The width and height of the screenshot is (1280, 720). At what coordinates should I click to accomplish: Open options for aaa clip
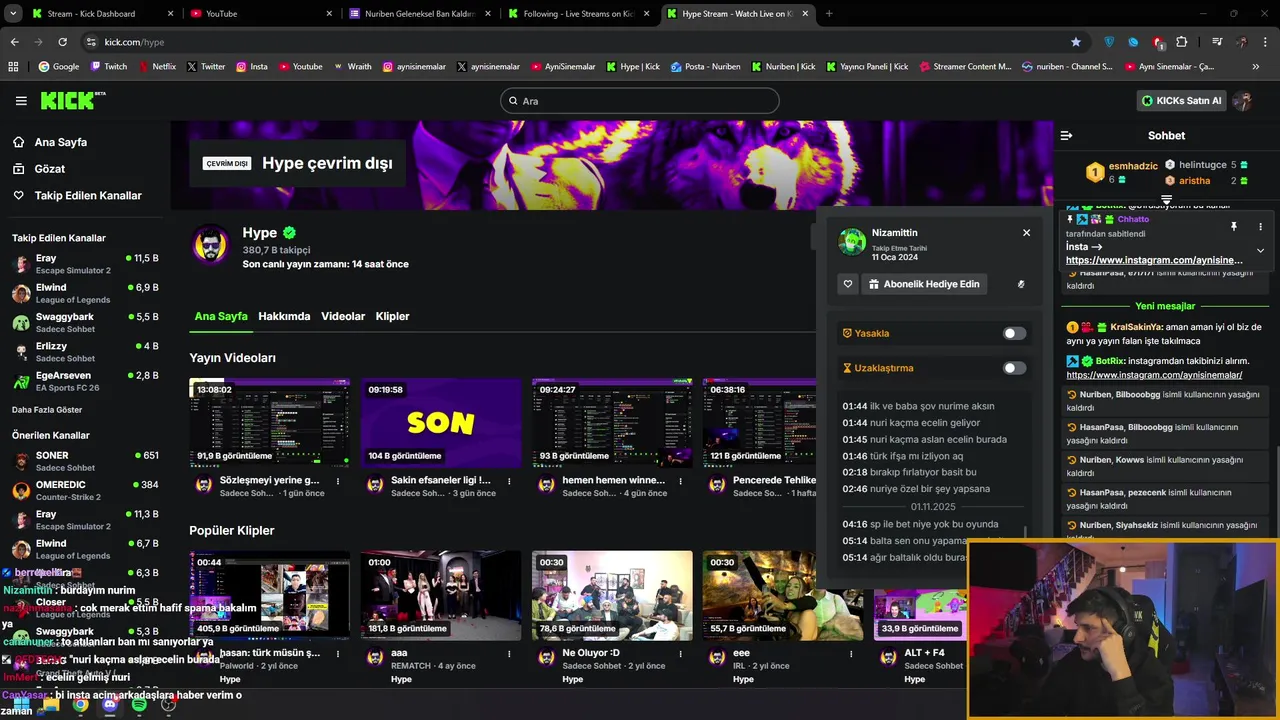coord(509,653)
